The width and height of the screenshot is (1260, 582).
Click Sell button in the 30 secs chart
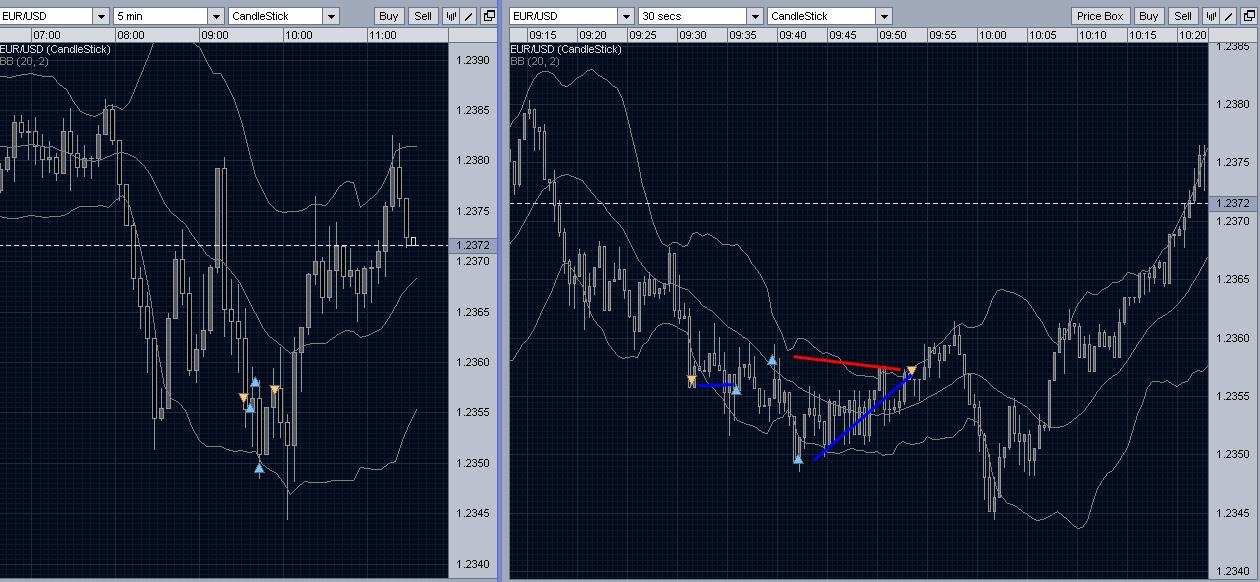[x=1183, y=16]
